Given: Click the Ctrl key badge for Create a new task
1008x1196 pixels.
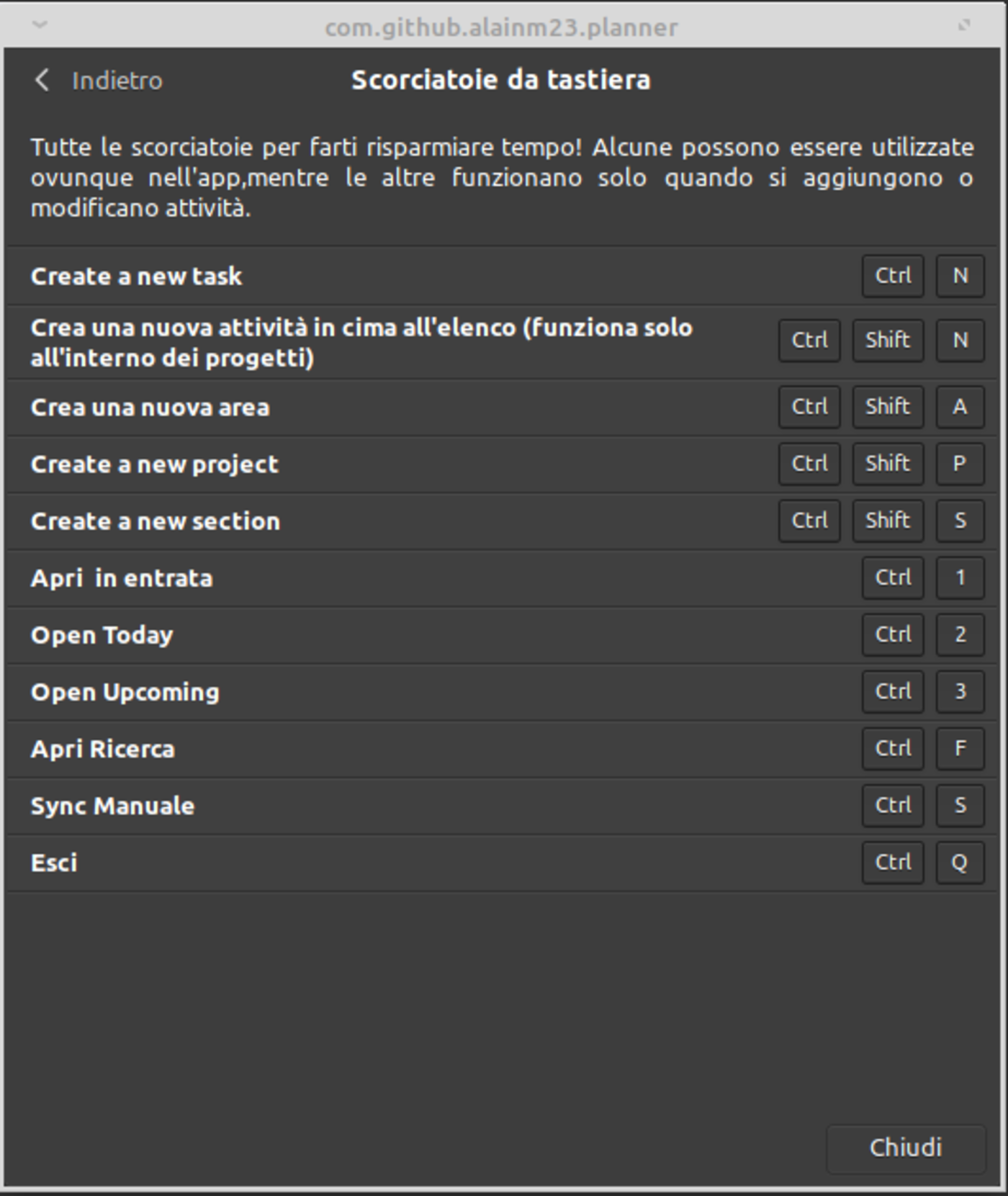Looking at the screenshot, I should pyautogui.click(x=892, y=276).
